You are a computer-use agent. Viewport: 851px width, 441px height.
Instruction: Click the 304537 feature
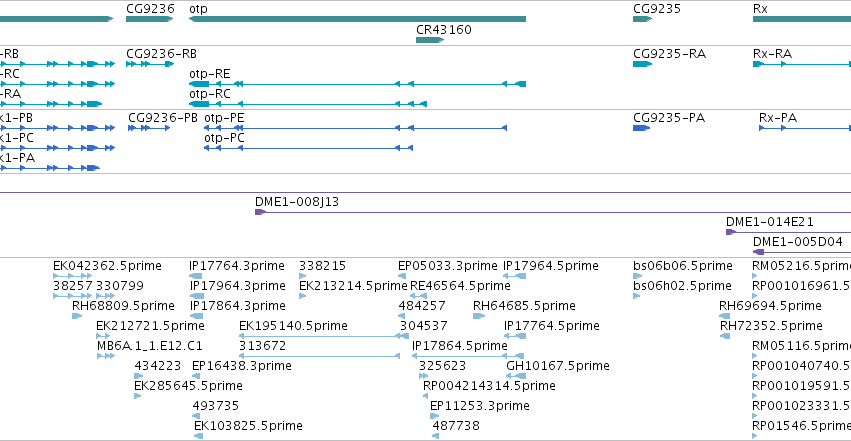404,336
